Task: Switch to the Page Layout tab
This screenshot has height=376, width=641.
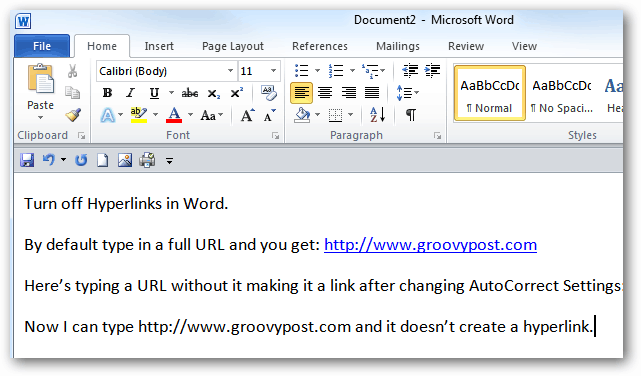Action: pos(233,46)
